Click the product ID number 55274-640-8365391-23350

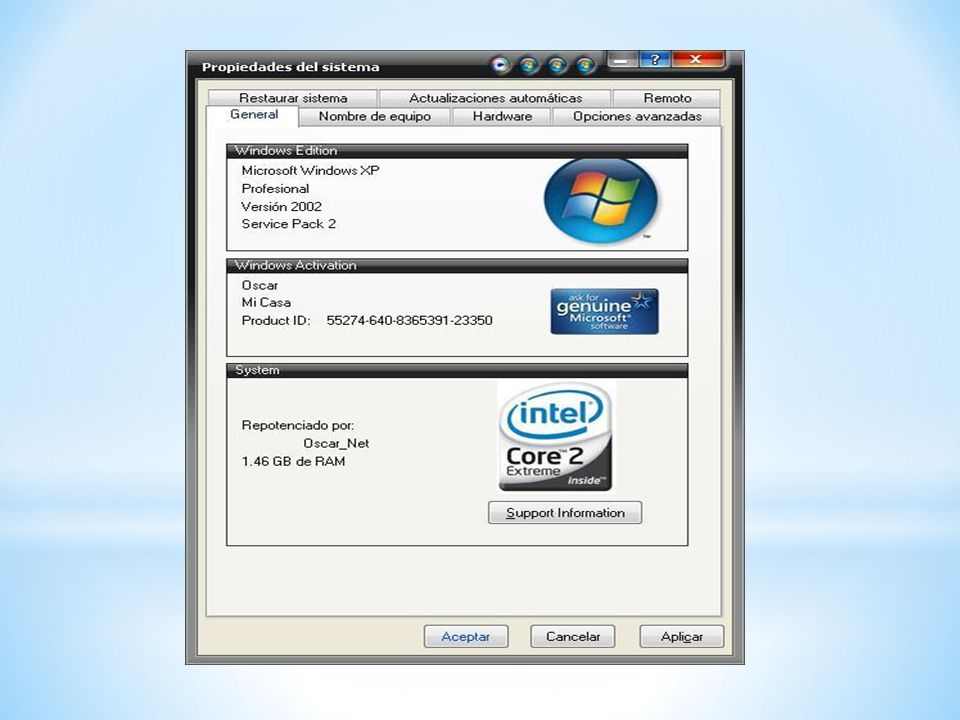(410, 320)
